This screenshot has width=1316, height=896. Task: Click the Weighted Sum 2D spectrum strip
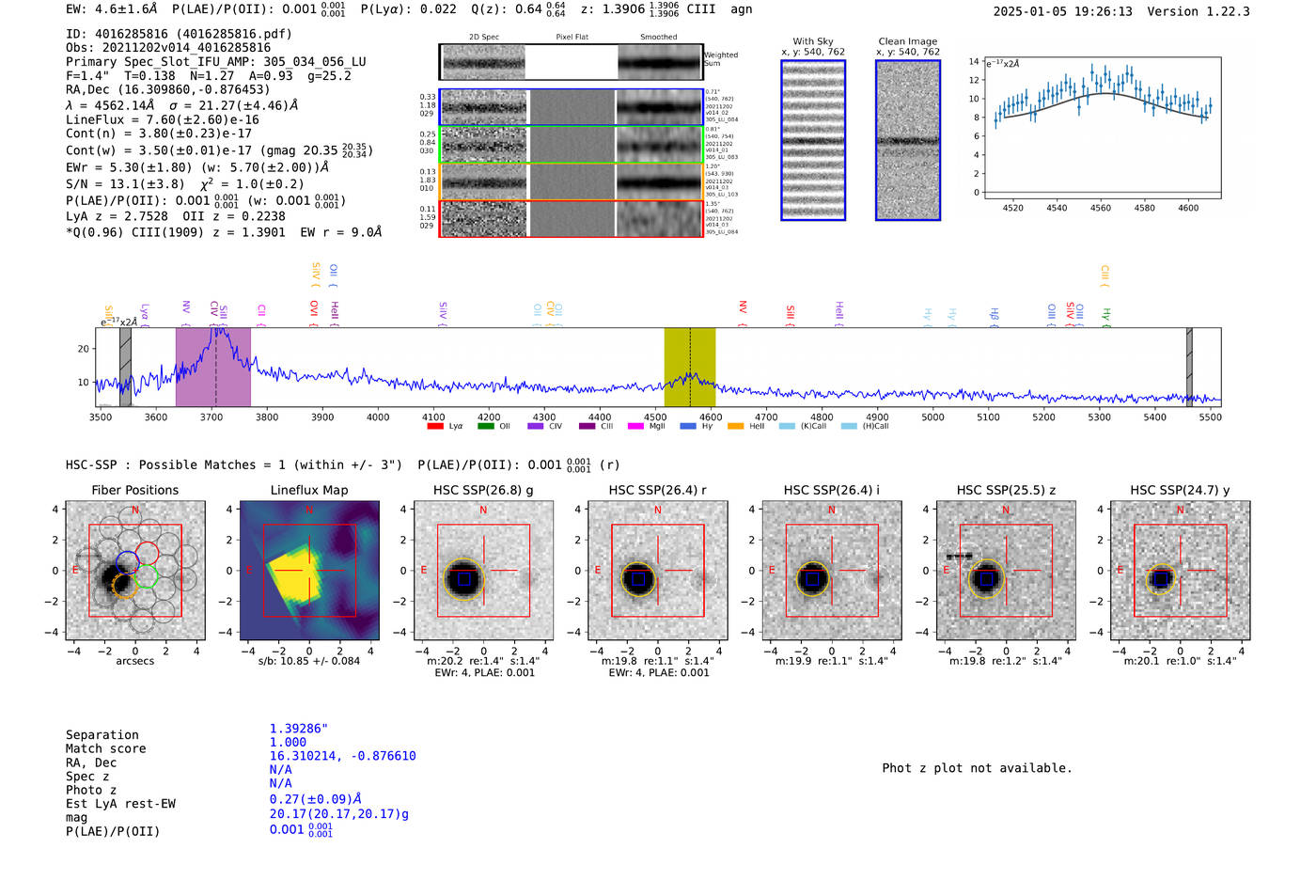click(572, 62)
